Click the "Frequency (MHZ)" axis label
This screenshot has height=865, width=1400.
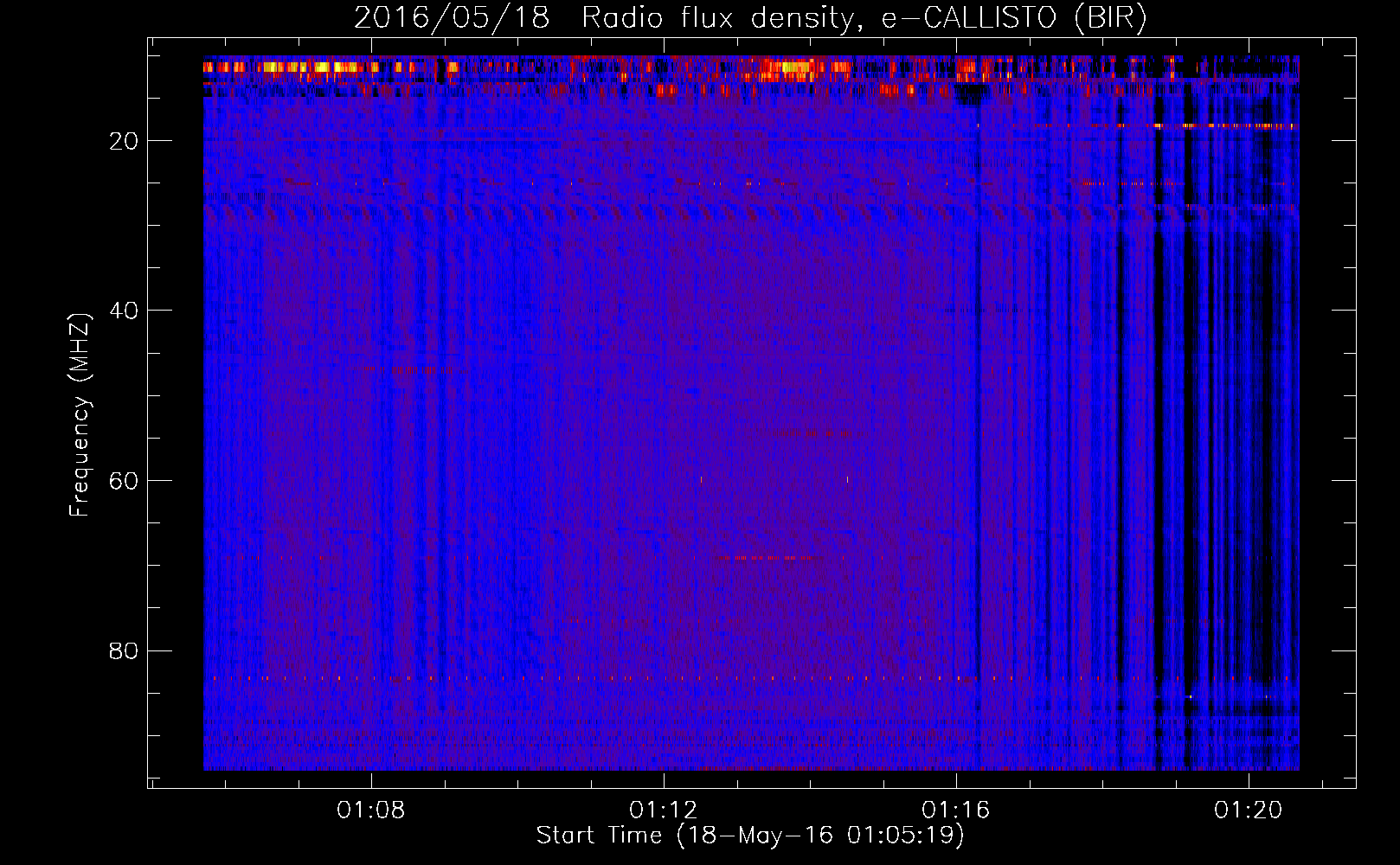click(80, 415)
